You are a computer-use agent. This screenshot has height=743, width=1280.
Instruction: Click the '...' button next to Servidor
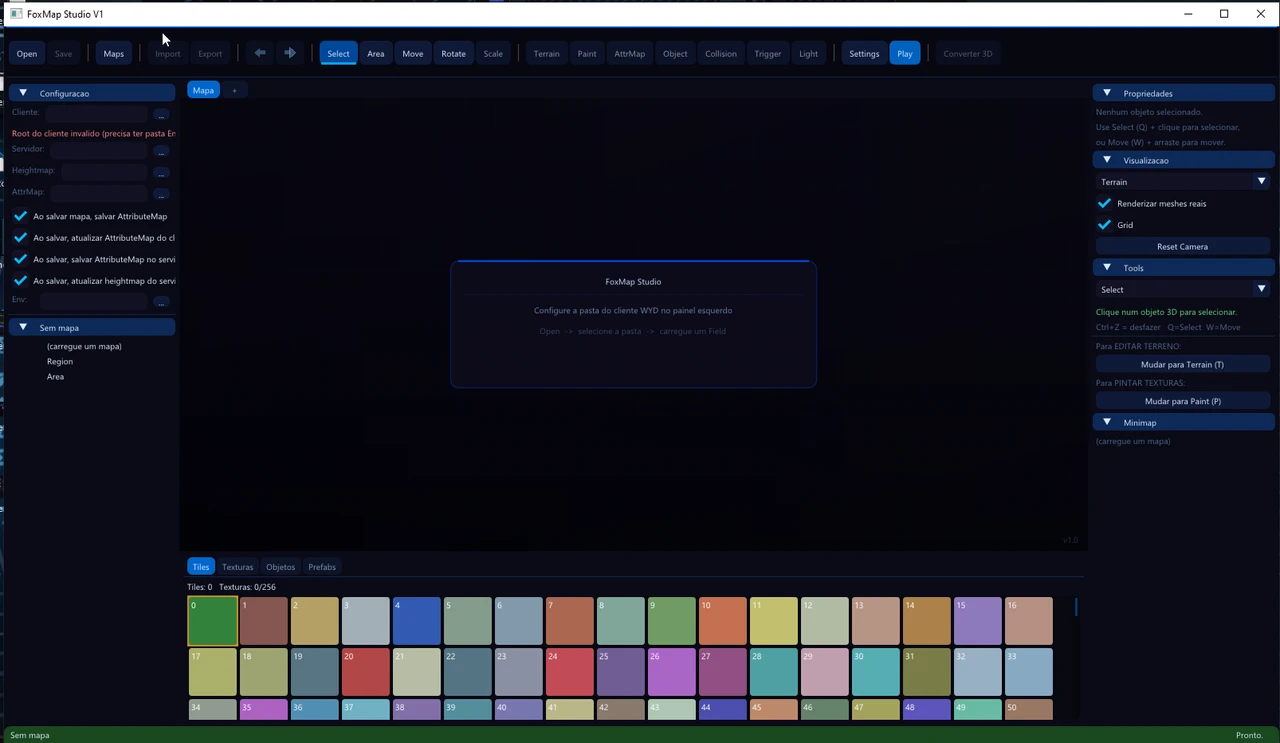coord(161,151)
